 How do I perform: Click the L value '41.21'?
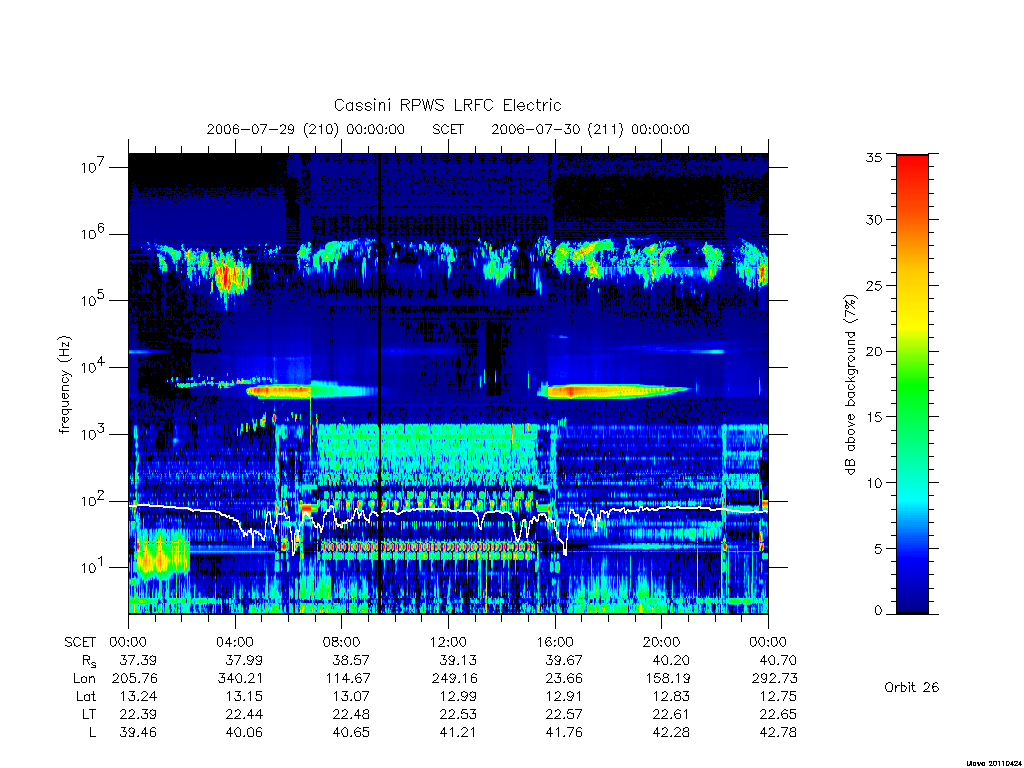[458, 733]
